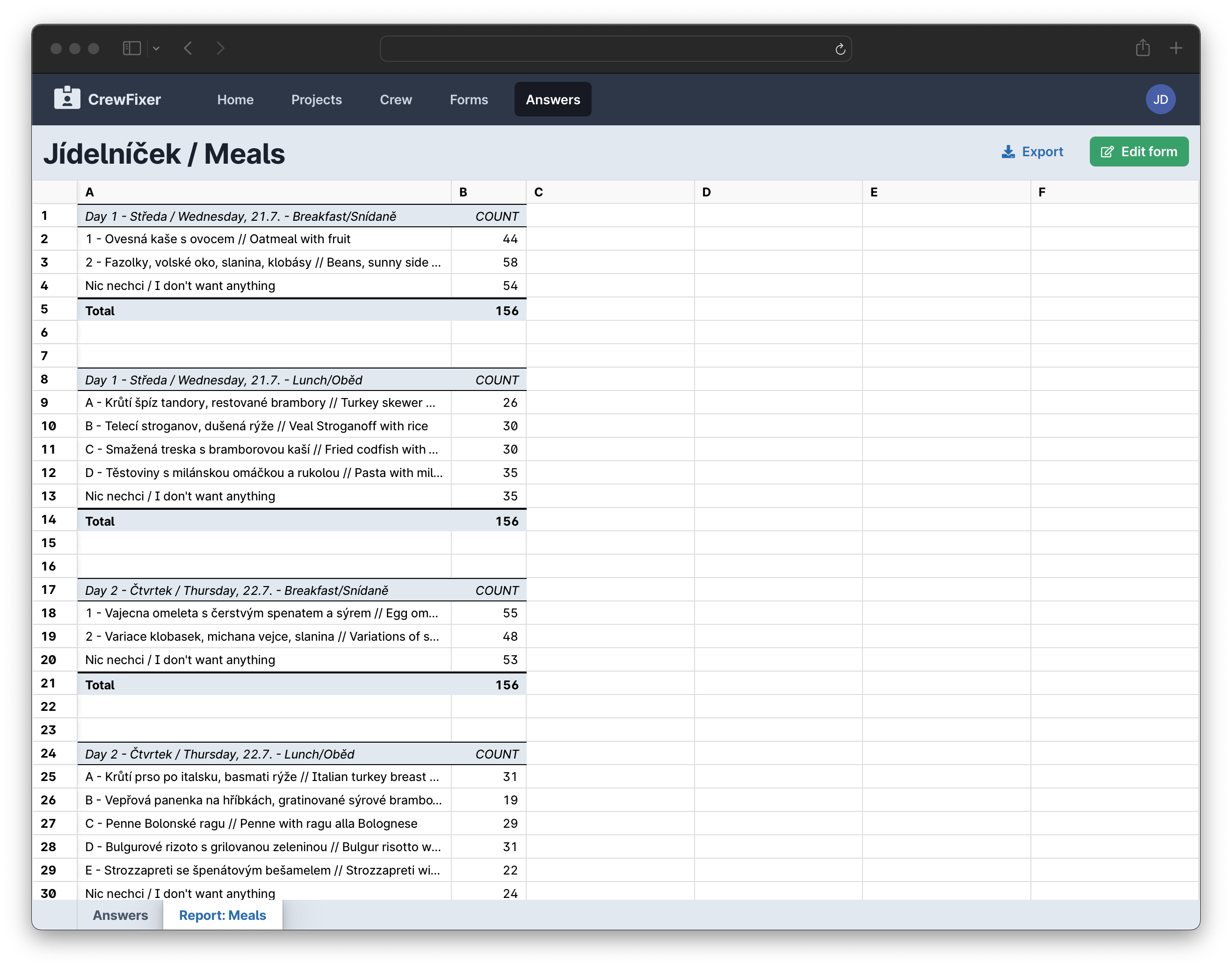The height and width of the screenshot is (969, 1232).
Task: Select the Report: Meals sheet tab
Action: (x=223, y=915)
